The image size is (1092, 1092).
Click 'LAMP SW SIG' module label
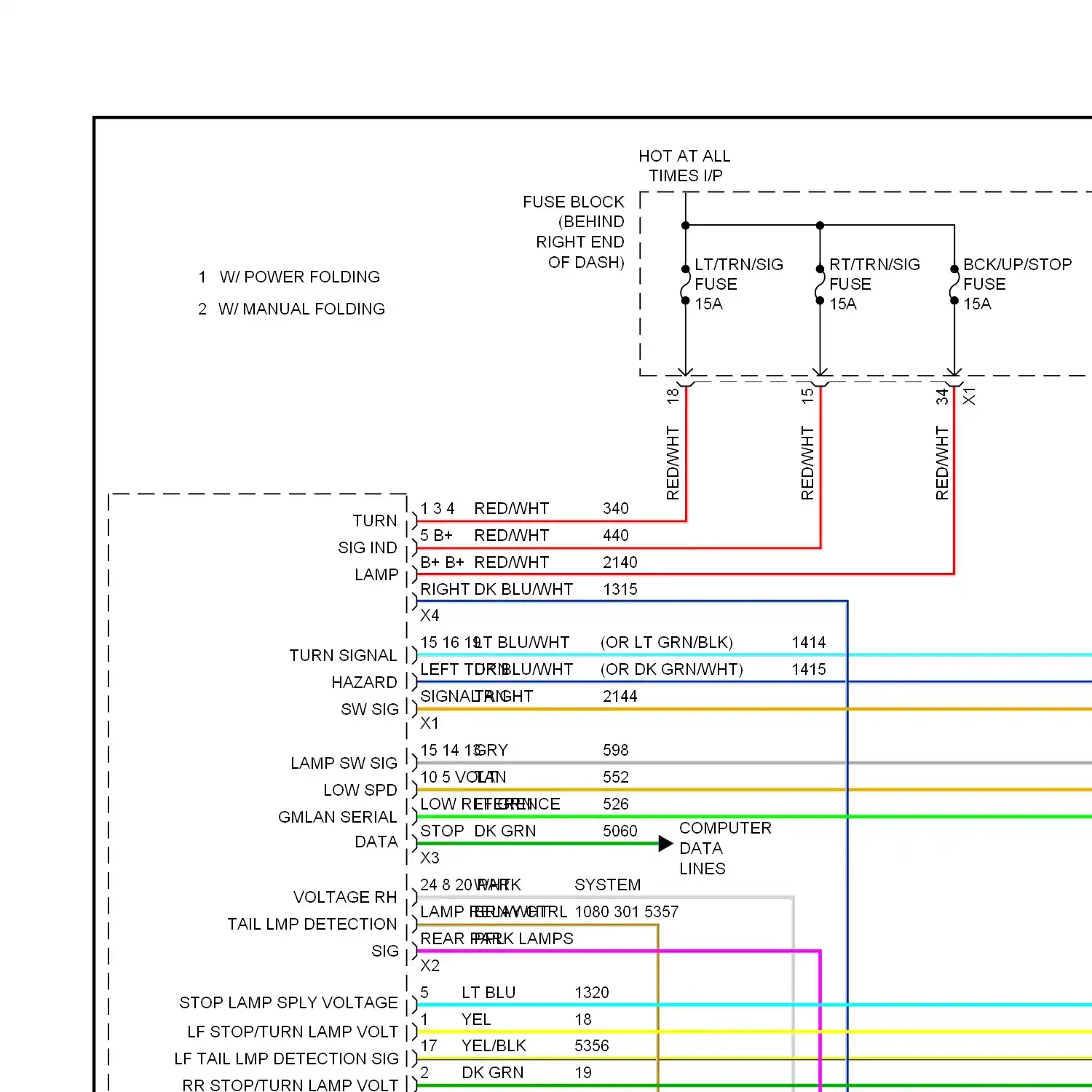(344, 763)
